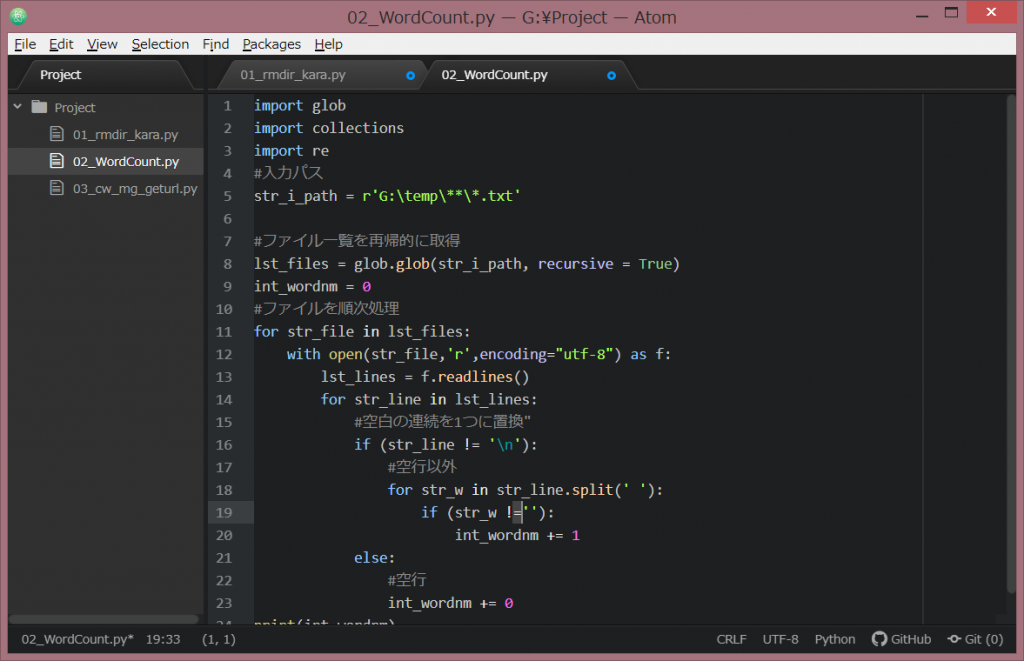Open the Edit menu

tap(61, 44)
